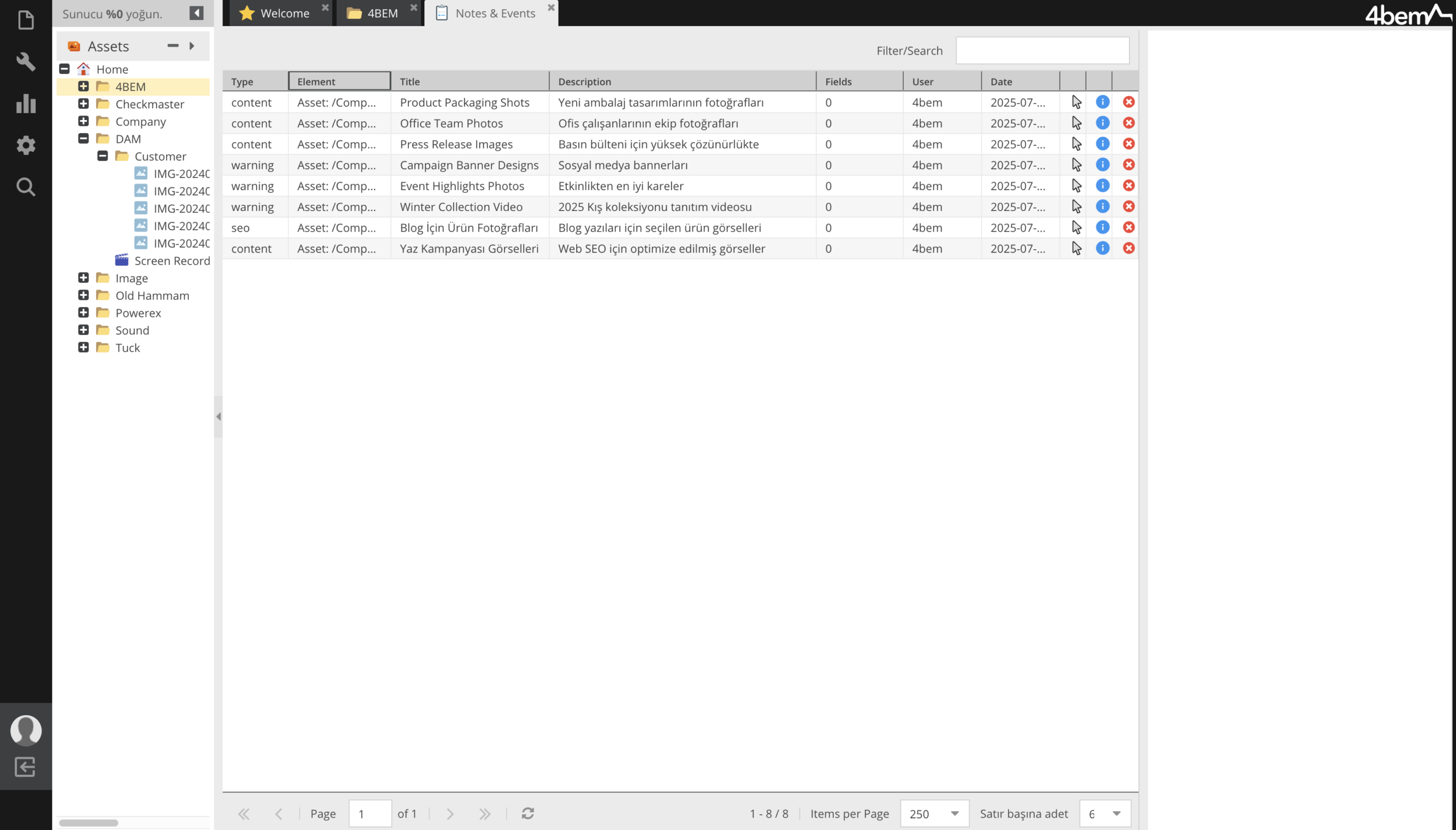Screen dimensions: 1456x830
Task: Open element for Product Packaging Shots row
Action: [x=1076, y=102]
